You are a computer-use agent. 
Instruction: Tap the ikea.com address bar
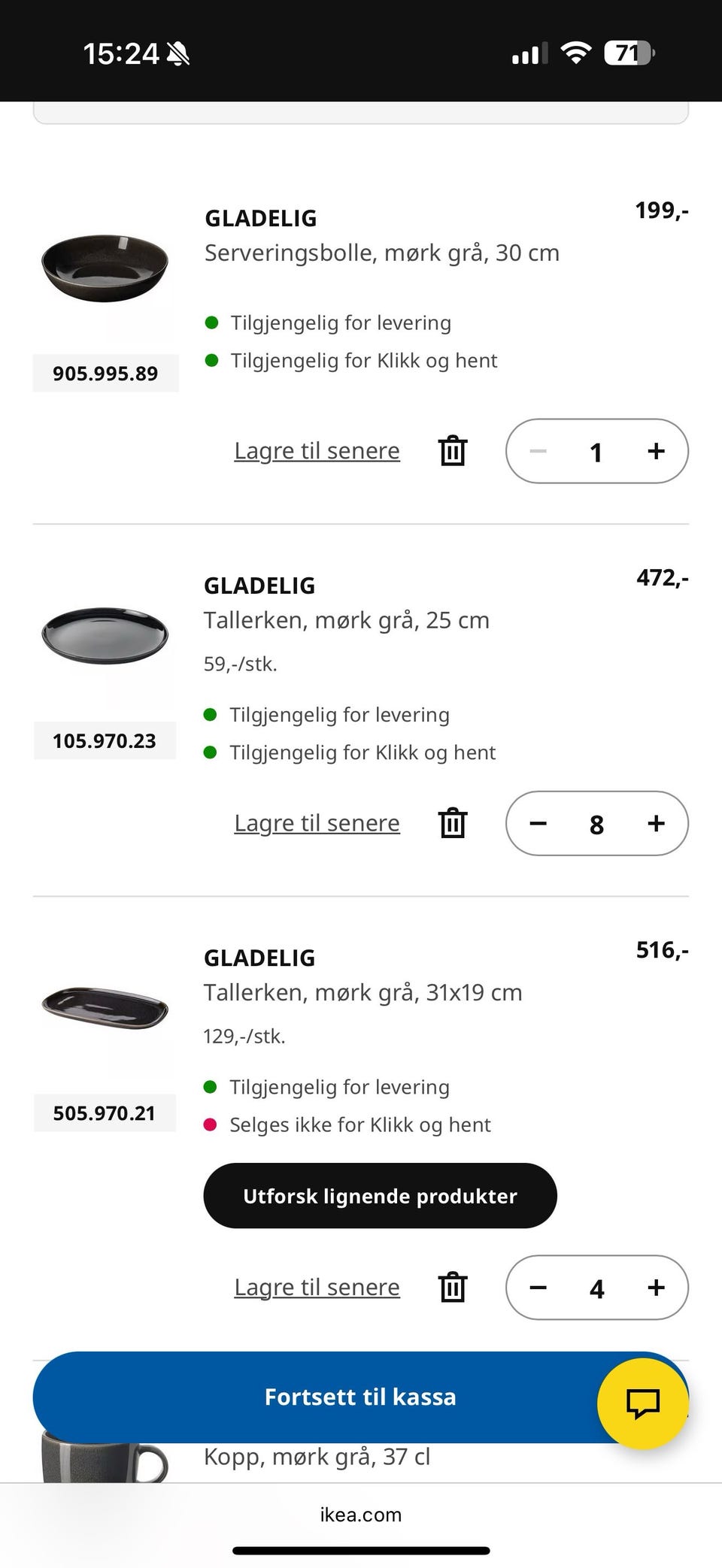pos(361,1514)
